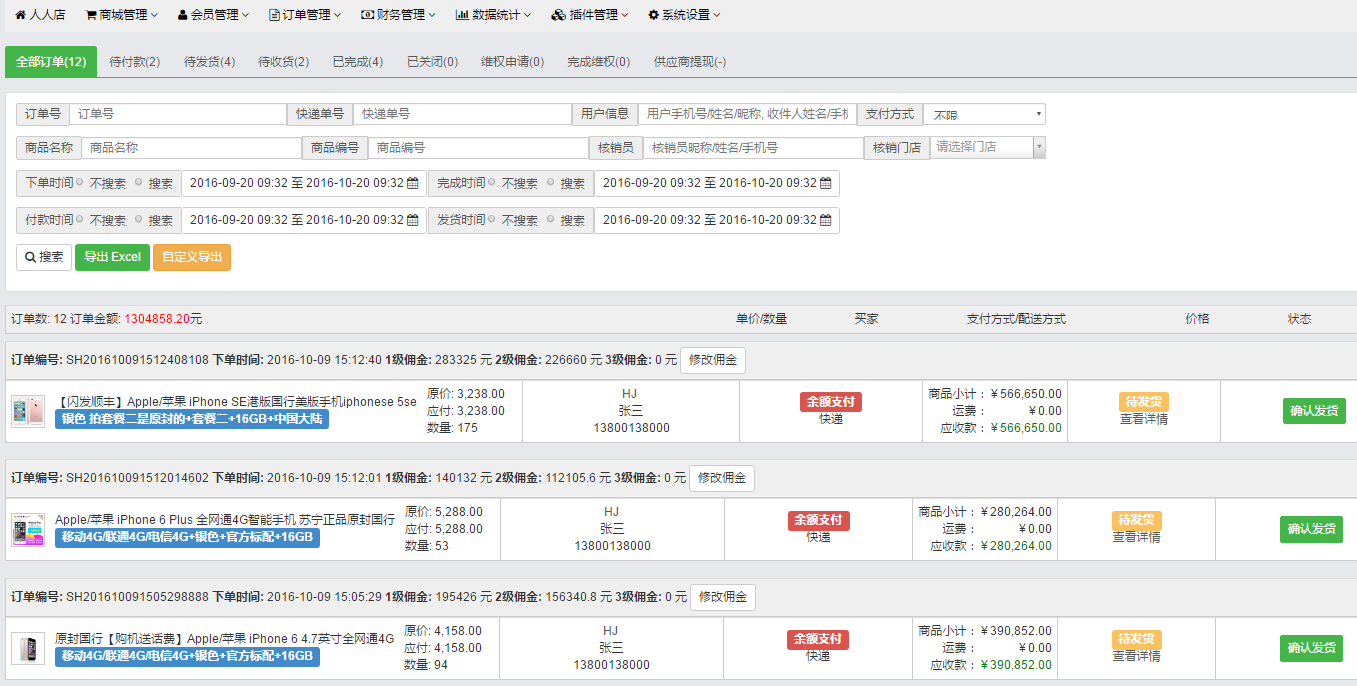Switch to the 全部订单(12) tab
This screenshot has height=686, width=1357.
pos(51,62)
